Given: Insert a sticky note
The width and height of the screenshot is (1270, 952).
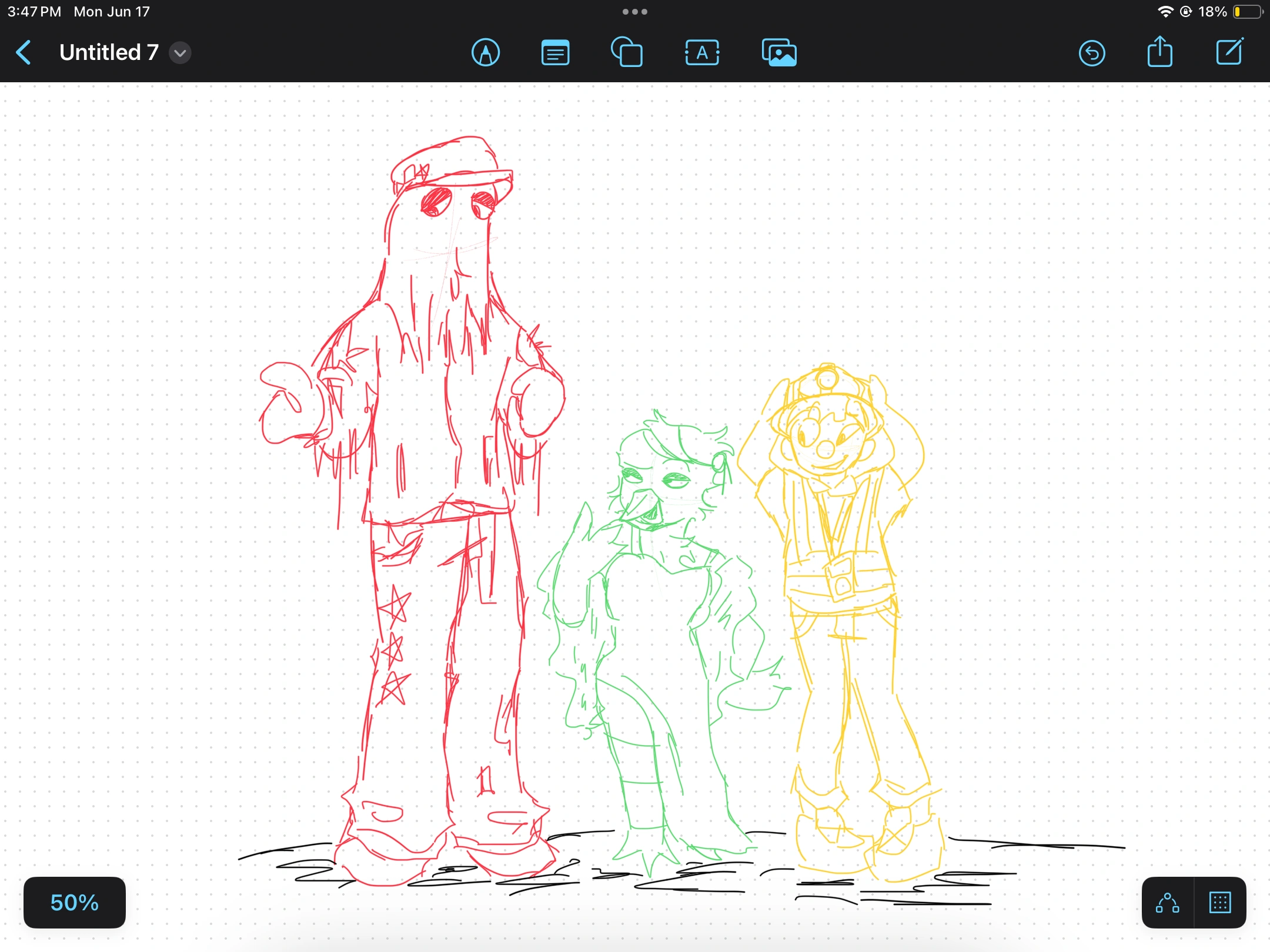Looking at the screenshot, I should [555, 53].
